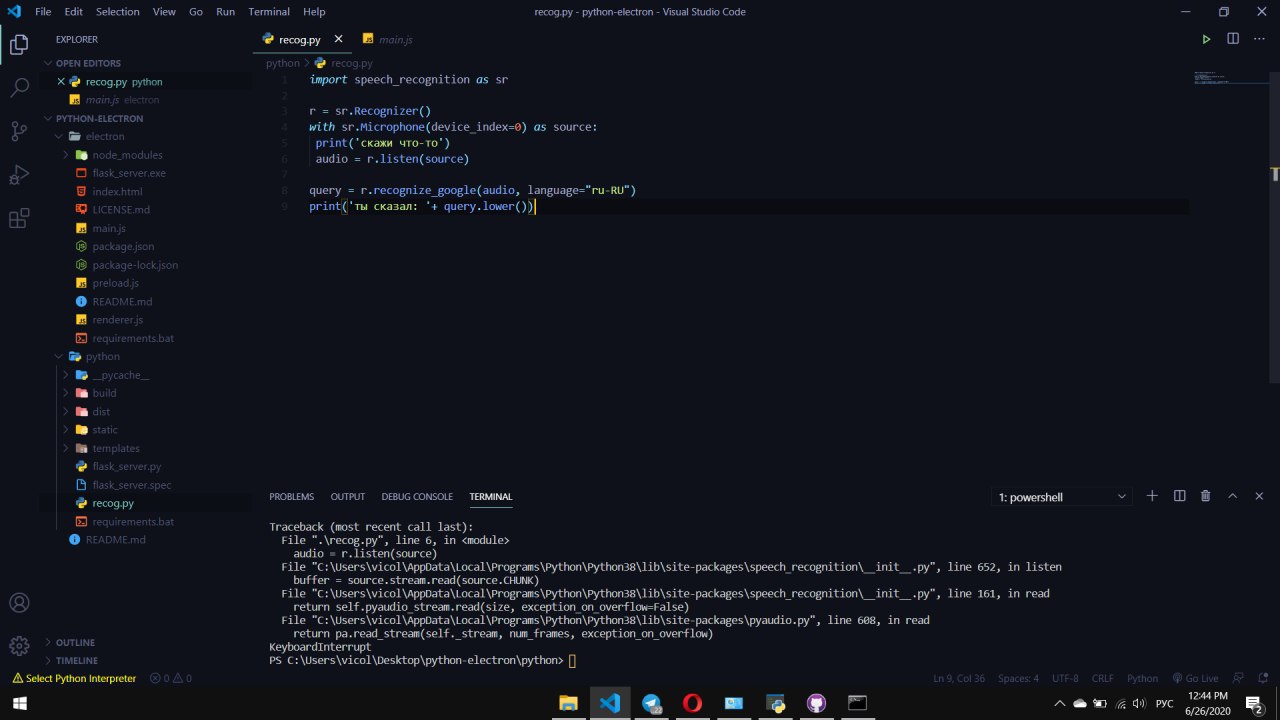The width and height of the screenshot is (1280, 720).
Task: Maximize the terminal panel size
Action: click(x=1232, y=496)
